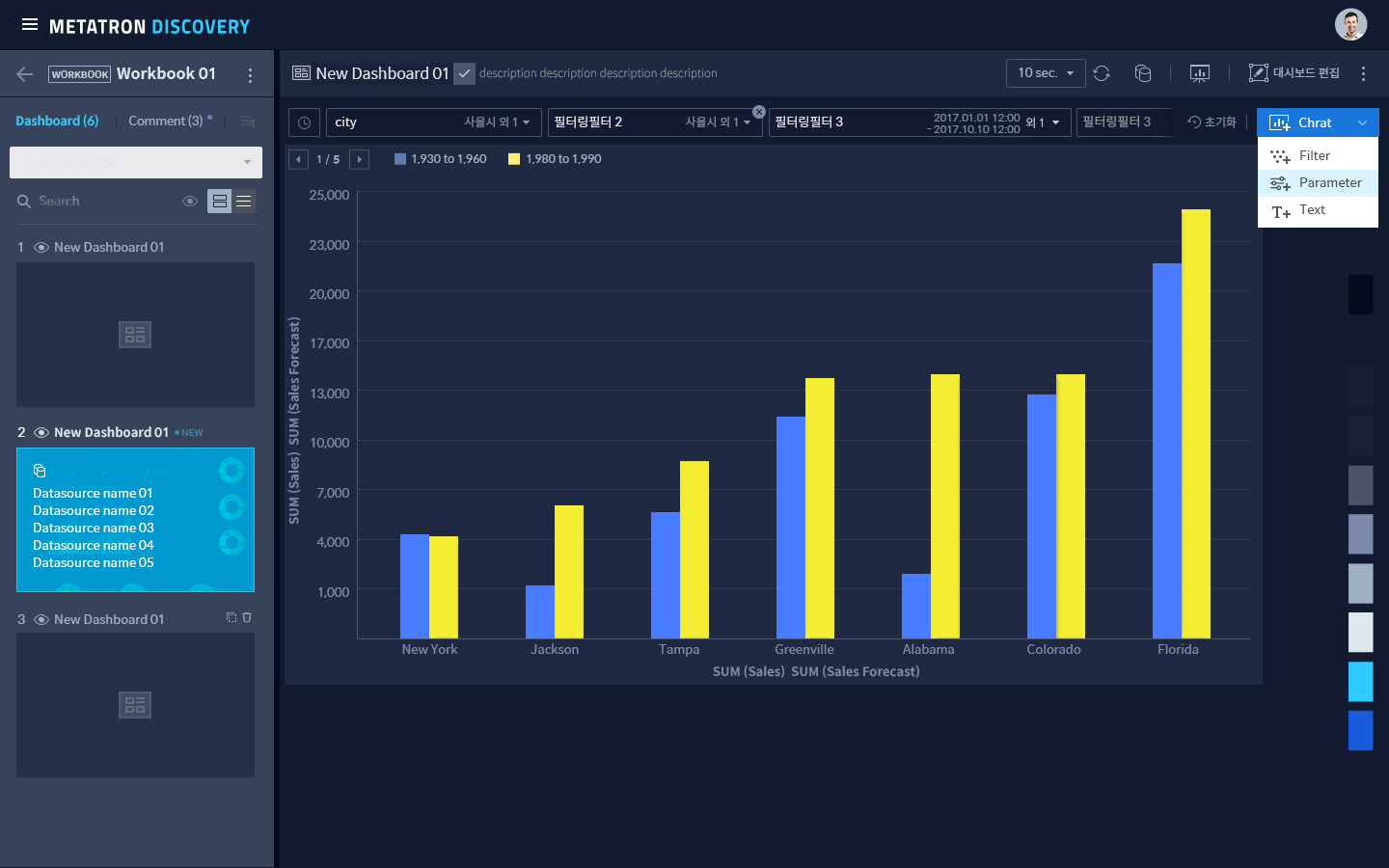Click the Colorado x-axis label
This screenshot has height=868, width=1389.
1053,650
